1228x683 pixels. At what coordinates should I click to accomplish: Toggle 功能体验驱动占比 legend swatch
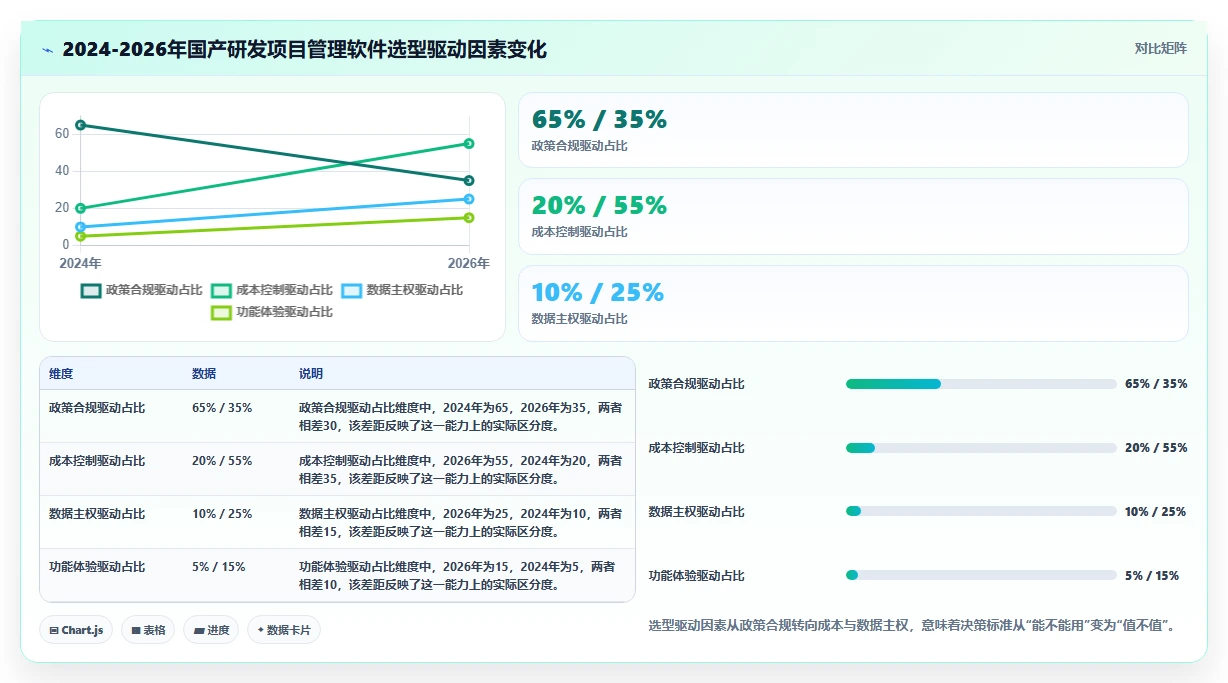221,312
